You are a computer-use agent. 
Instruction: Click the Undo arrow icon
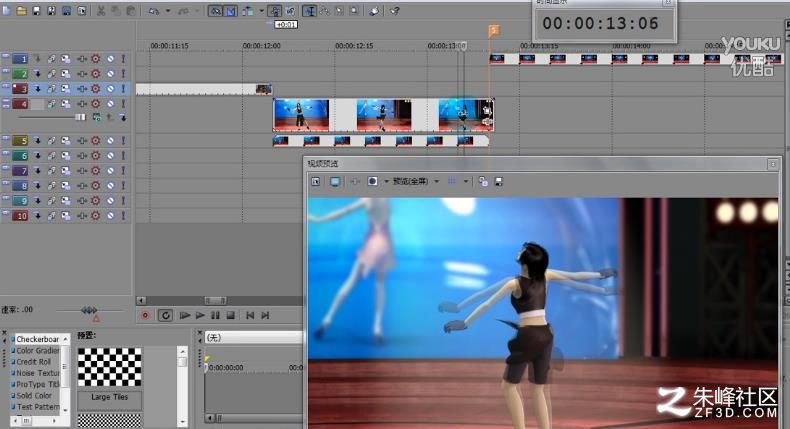pyautogui.click(x=154, y=11)
